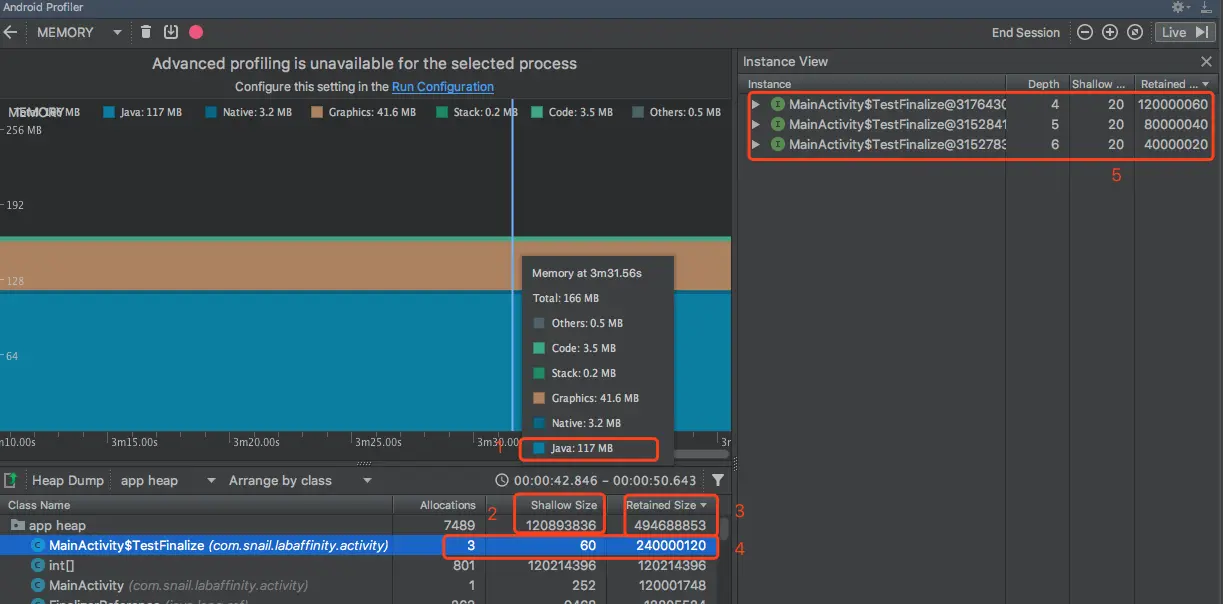Image resolution: width=1223 pixels, height=604 pixels.
Task: Open the filter icon in the heap dump toolbar
Action: click(x=718, y=481)
